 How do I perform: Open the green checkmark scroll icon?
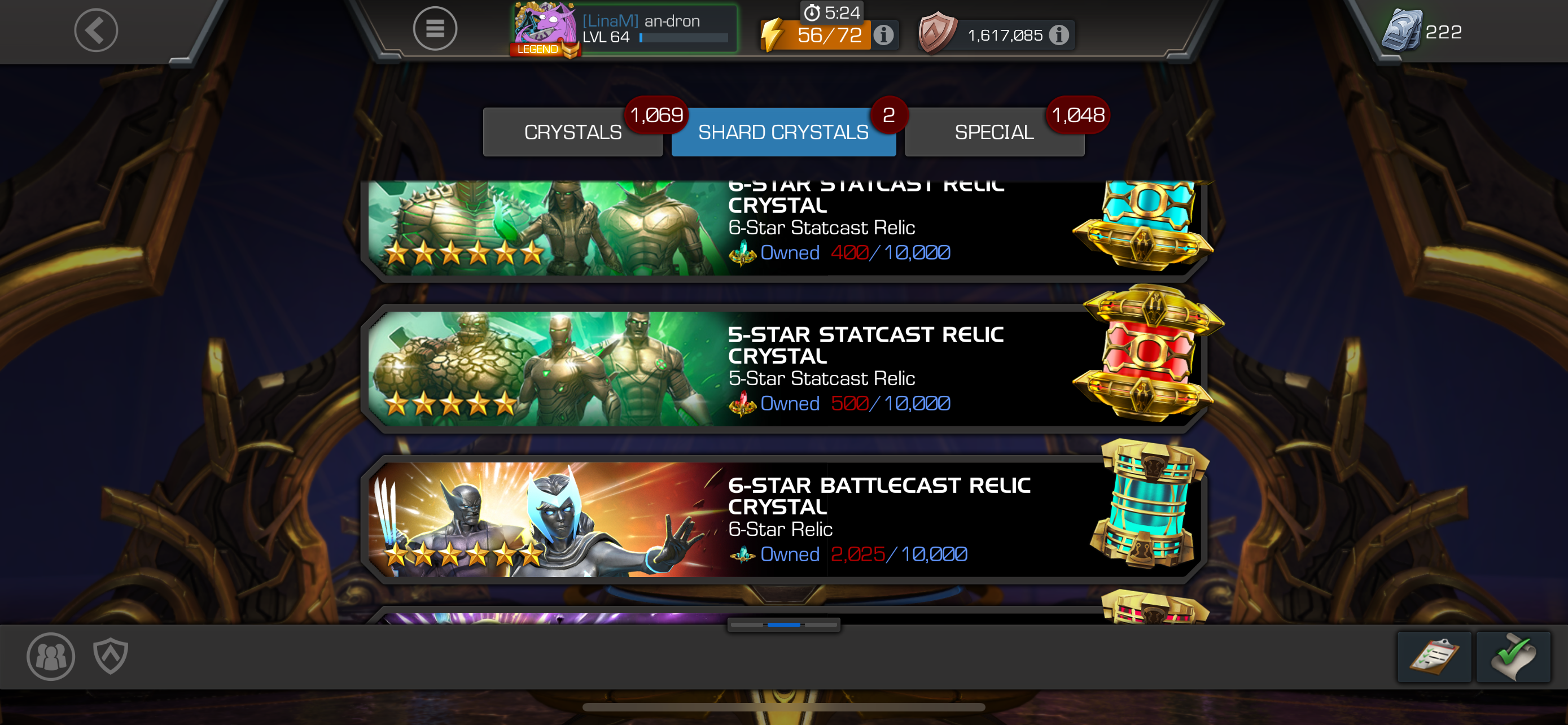coord(1513,657)
